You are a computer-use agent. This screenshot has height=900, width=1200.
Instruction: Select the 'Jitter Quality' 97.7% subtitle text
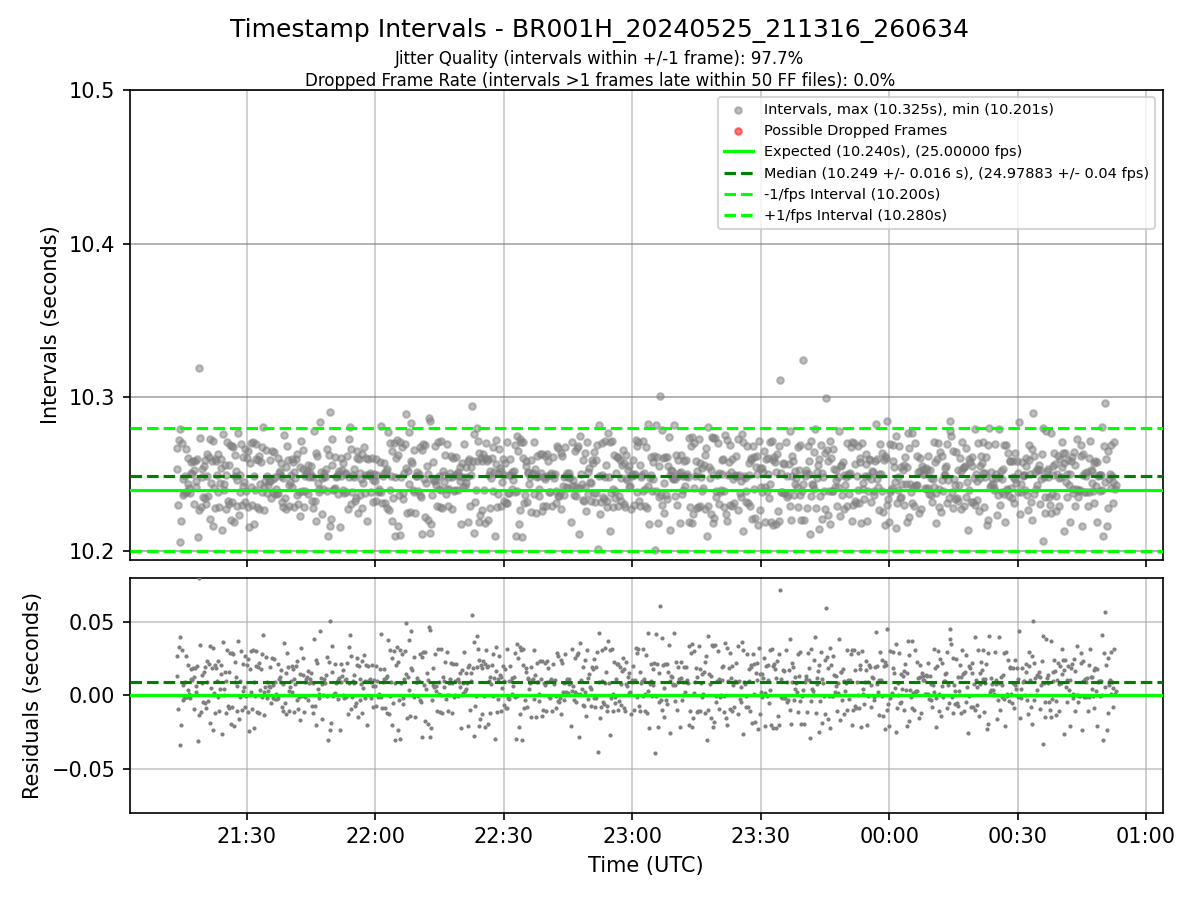pos(599,58)
